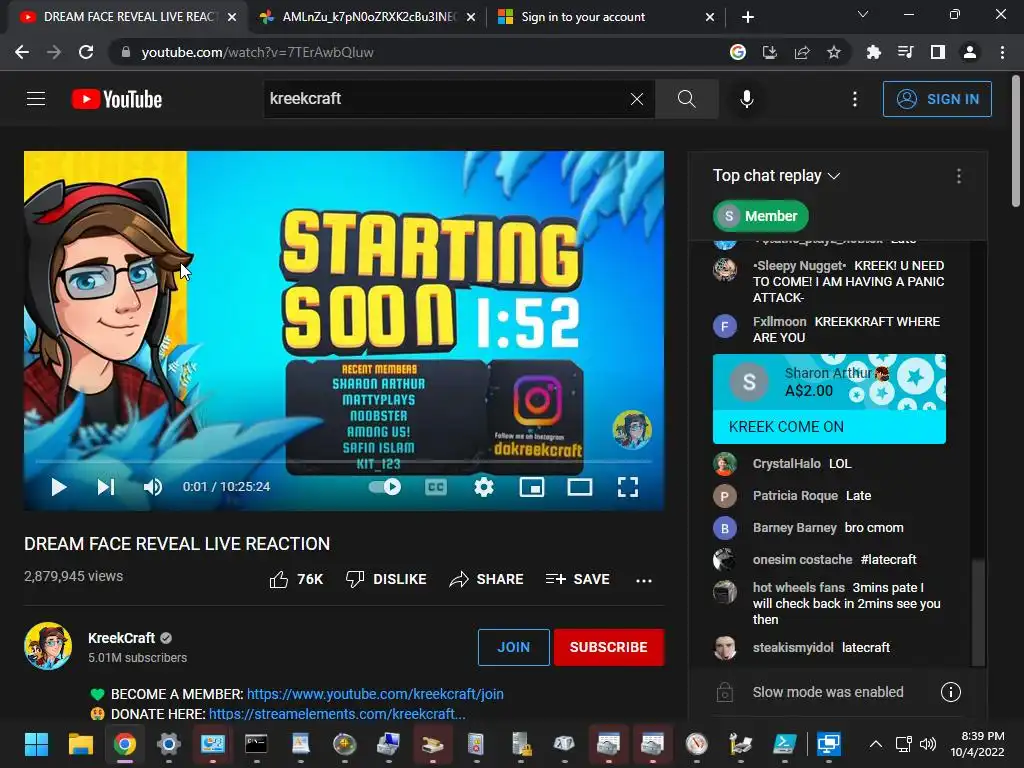Viewport: 1024px width, 768px height.
Task: Share the video
Action: pyautogui.click(x=487, y=579)
